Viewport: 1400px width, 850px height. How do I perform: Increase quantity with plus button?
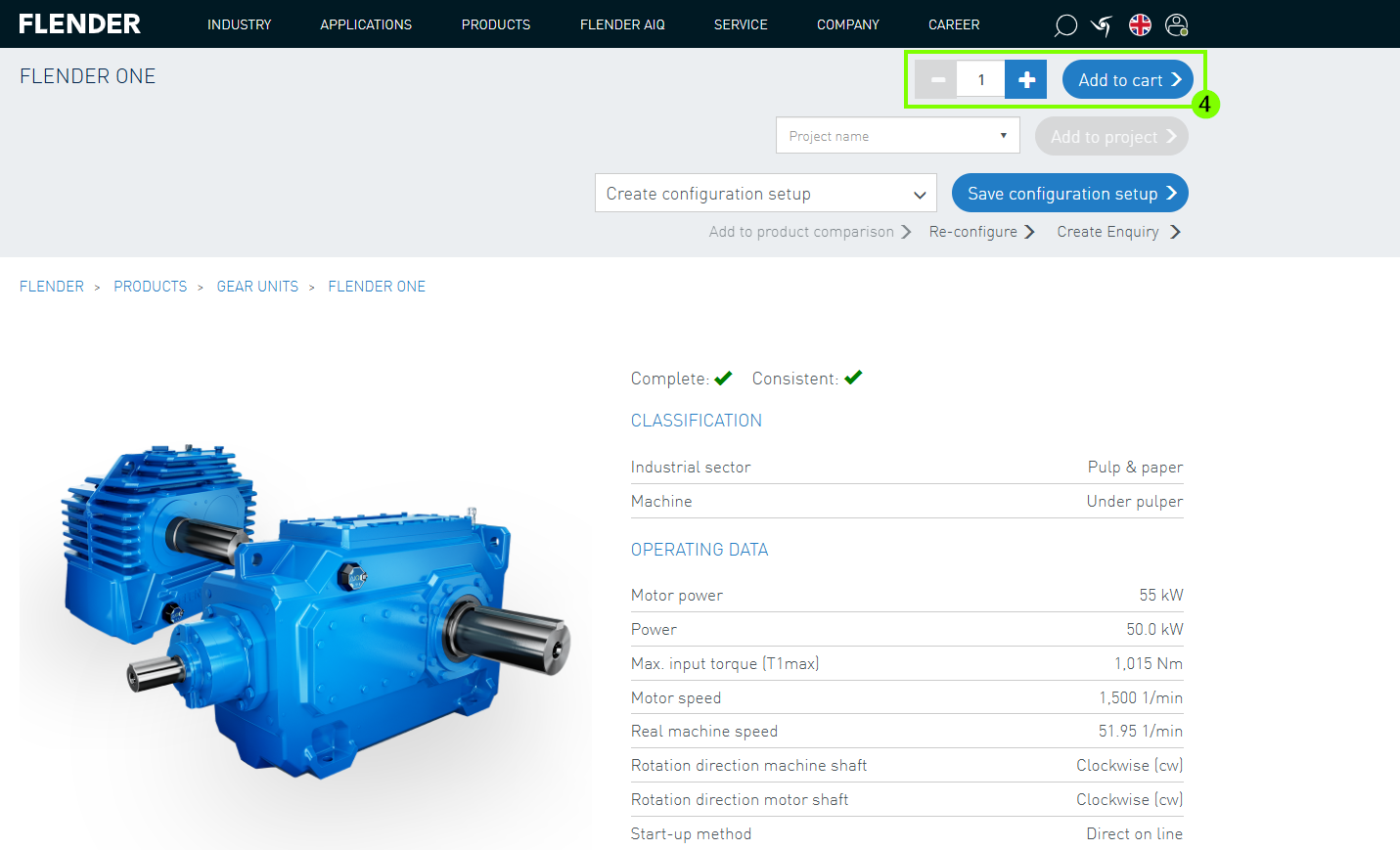point(1026,80)
